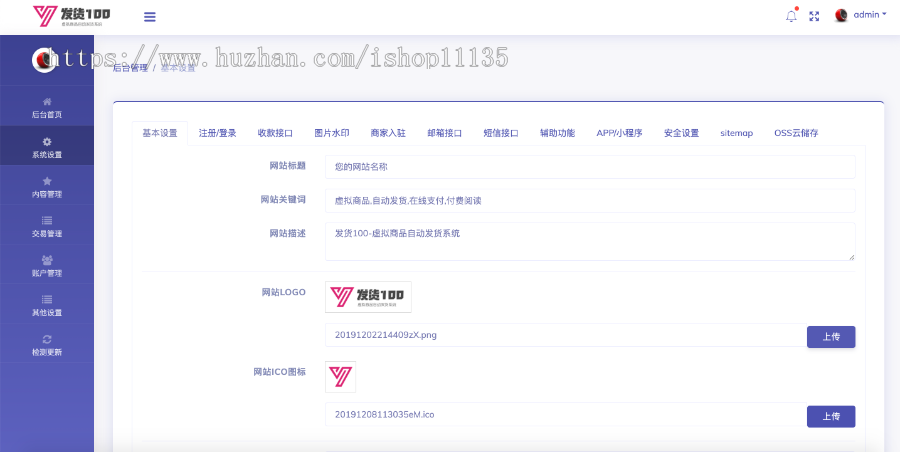Select 检测更新 in sidebar

(x=47, y=344)
